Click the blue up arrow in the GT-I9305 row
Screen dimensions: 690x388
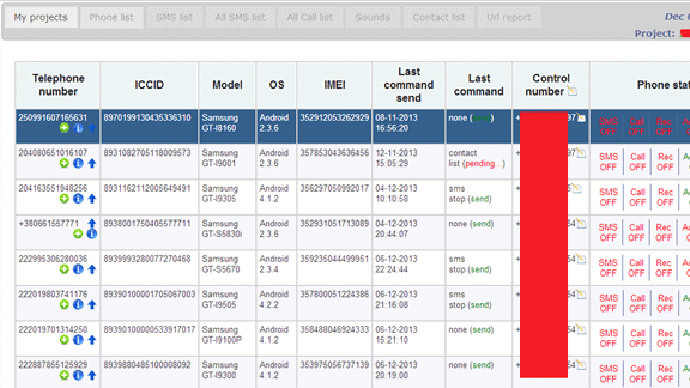click(92, 199)
